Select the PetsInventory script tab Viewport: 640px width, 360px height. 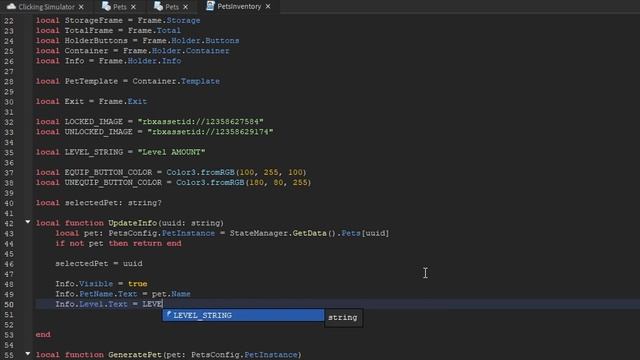point(239,7)
